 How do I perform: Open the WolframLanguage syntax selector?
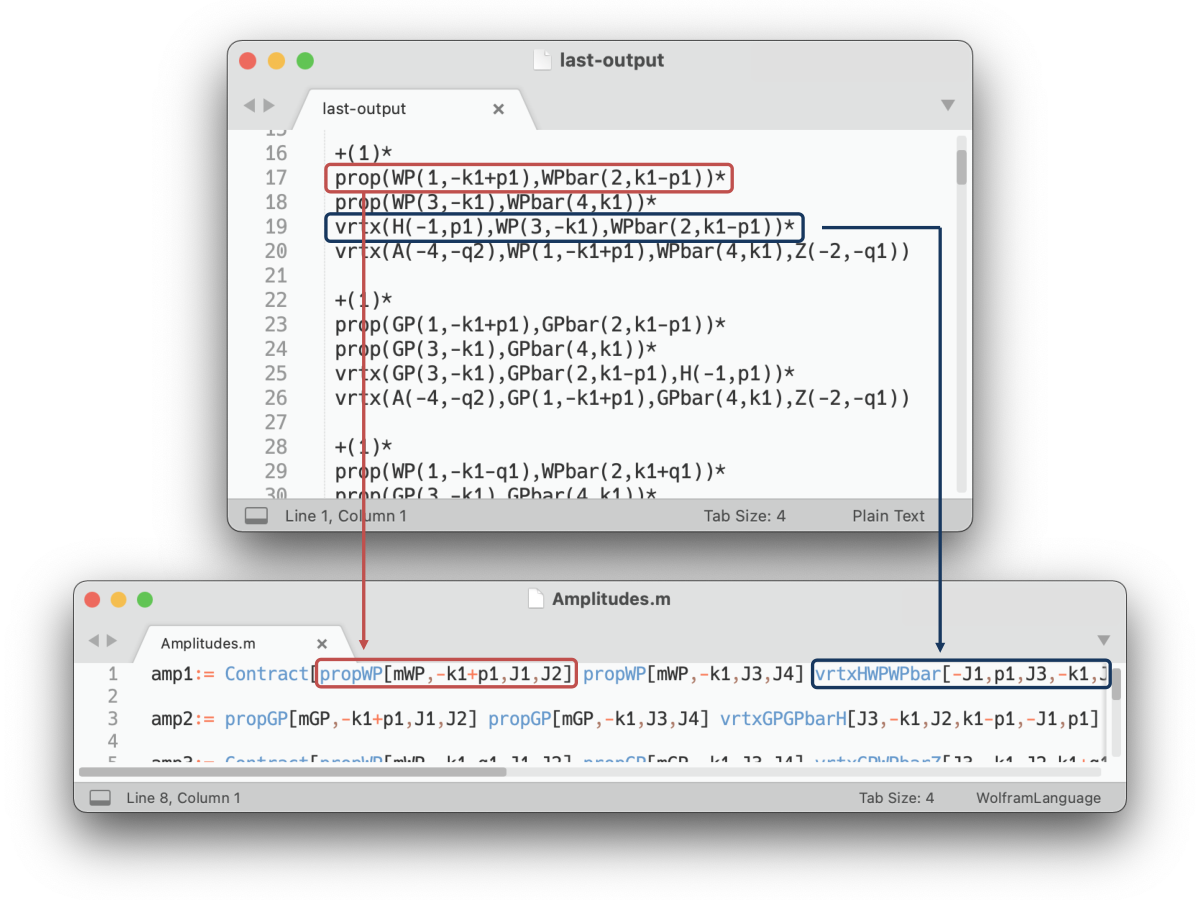click(1039, 798)
